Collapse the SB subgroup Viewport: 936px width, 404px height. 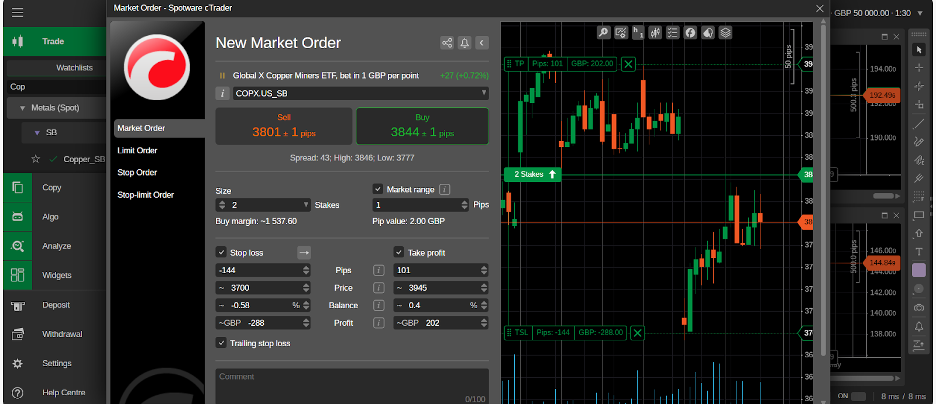pos(36,132)
